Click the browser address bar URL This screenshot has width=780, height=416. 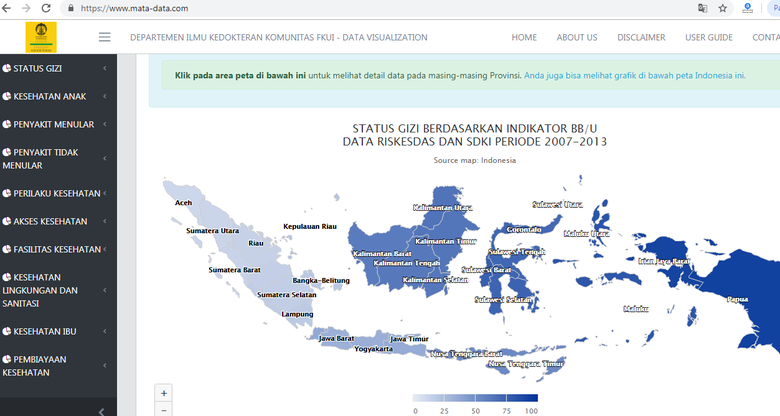(x=134, y=8)
